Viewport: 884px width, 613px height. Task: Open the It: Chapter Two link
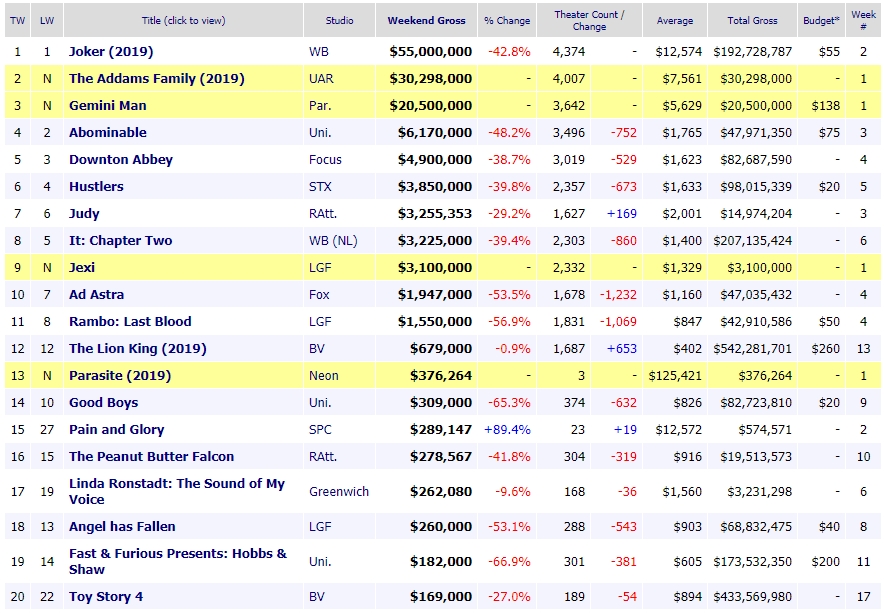click(x=121, y=241)
